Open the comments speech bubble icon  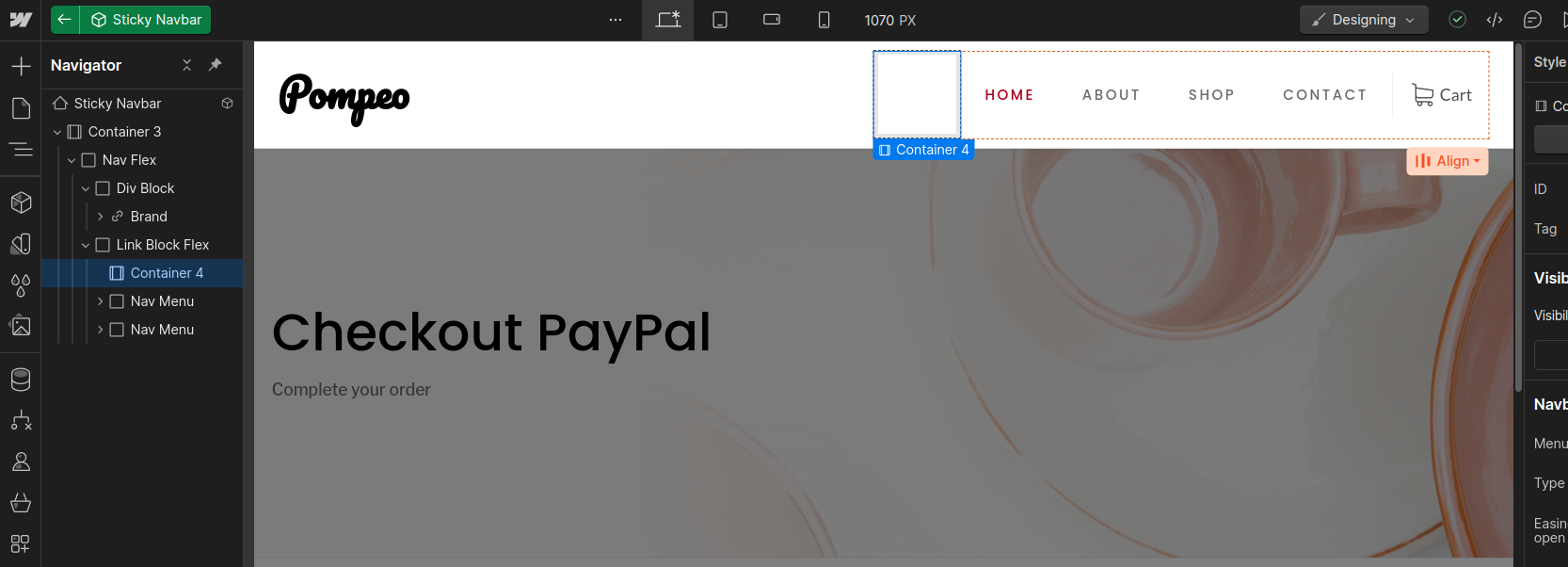(1532, 20)
